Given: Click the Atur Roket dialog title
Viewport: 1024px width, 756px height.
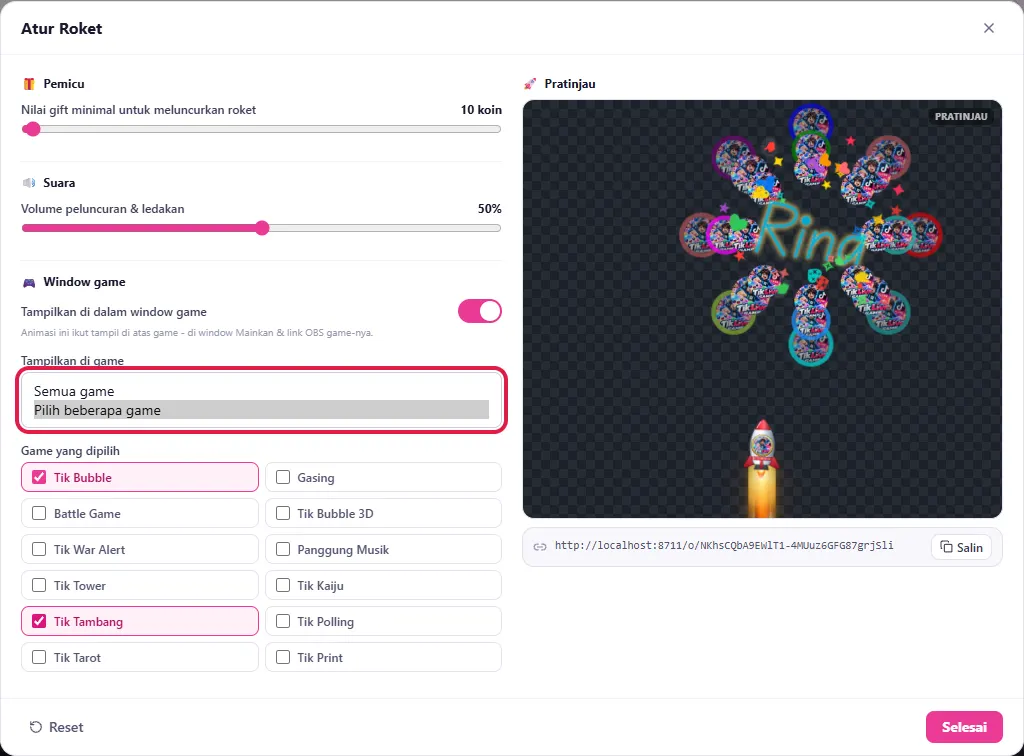Looking at the screenshot, I should pyautogui.click(x=61, y=29).
